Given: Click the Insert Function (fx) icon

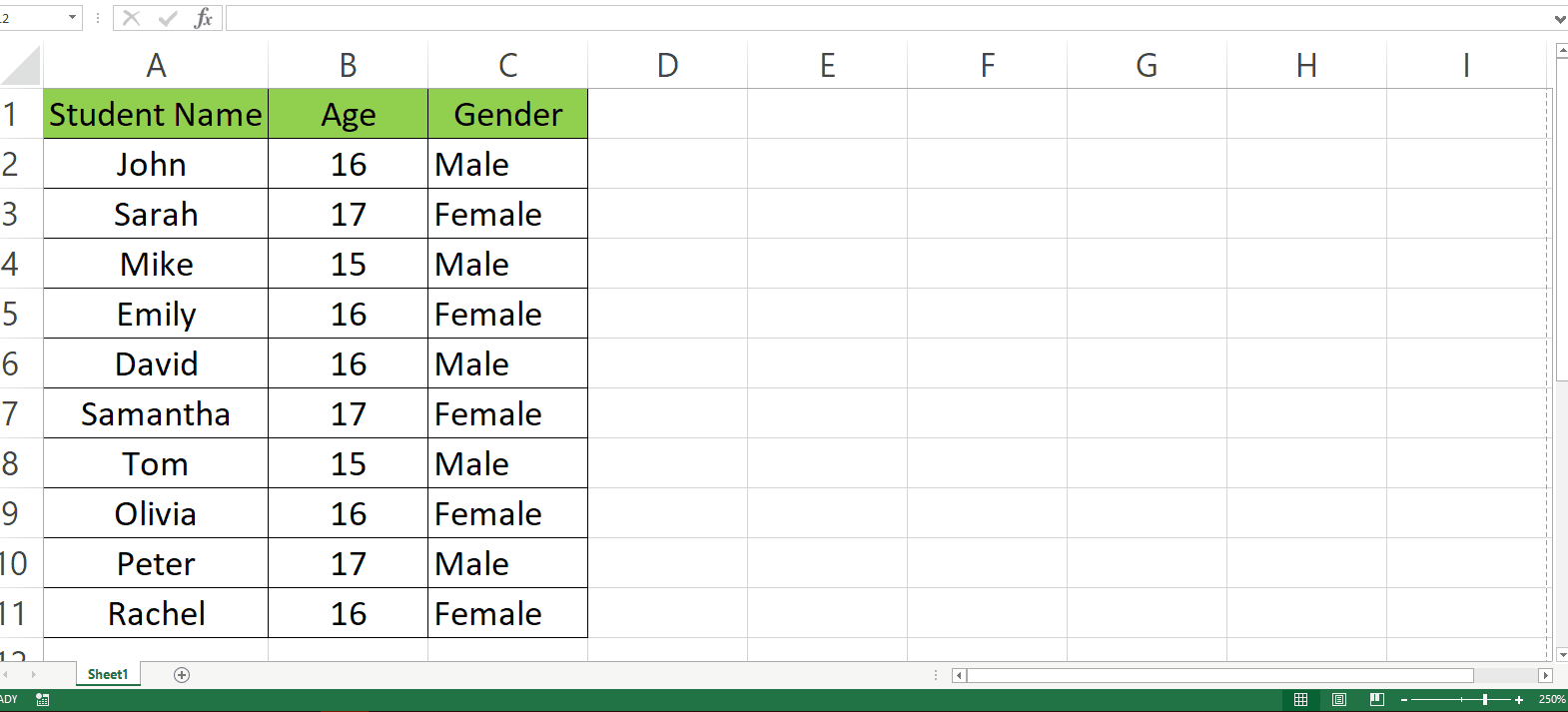Looking at the screenshot, I should pos(203,17).
